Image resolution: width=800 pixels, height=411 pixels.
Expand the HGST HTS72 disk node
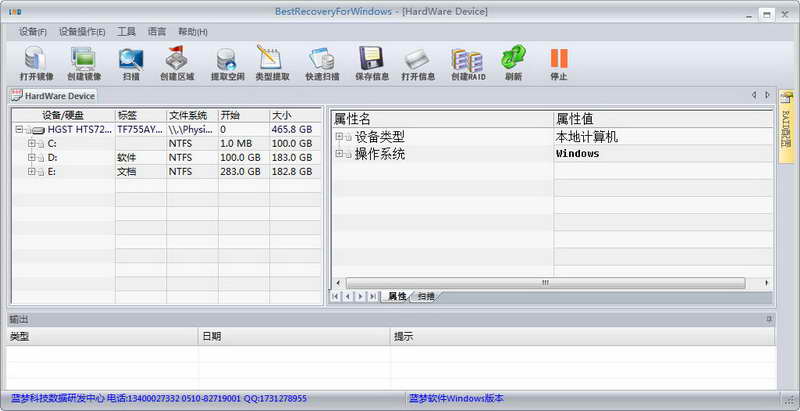coord(19,130)
